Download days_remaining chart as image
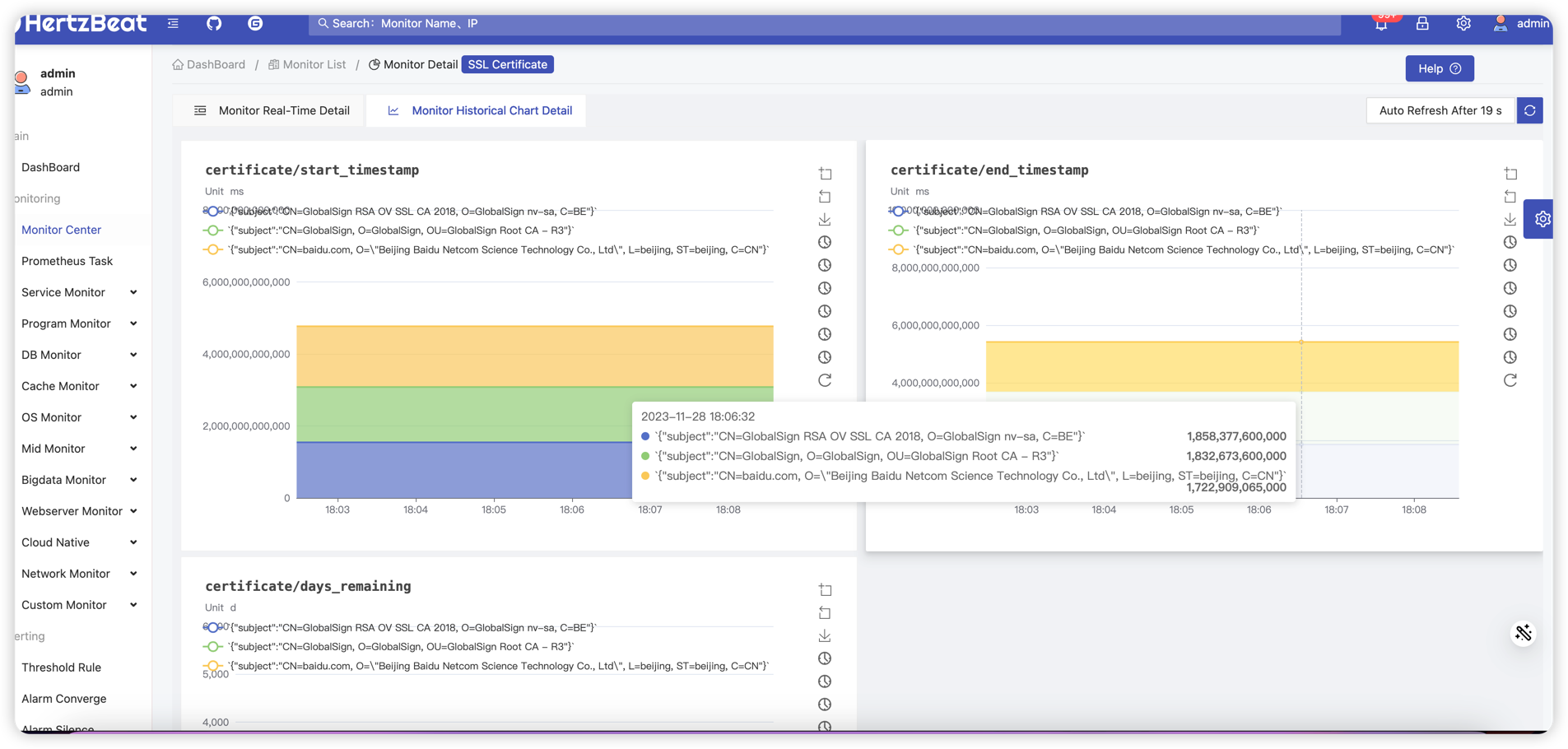Viewport: 1568px width, 749px height. pyautogui.click(x=825, y=636)
